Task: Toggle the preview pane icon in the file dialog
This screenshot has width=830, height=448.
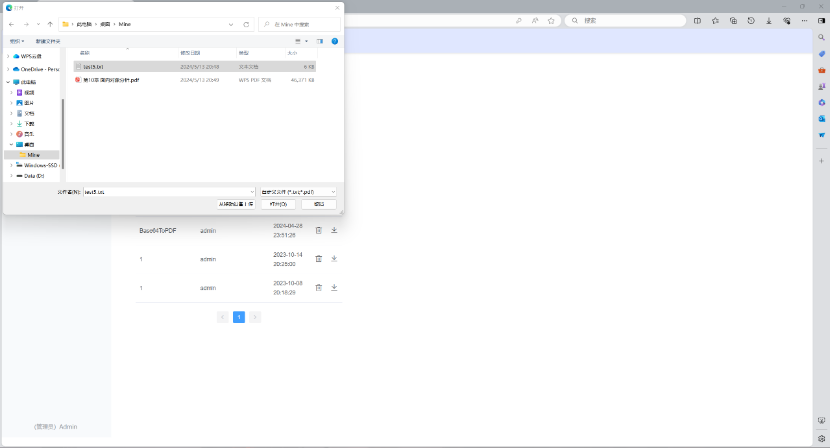Action: coord(320,41)
